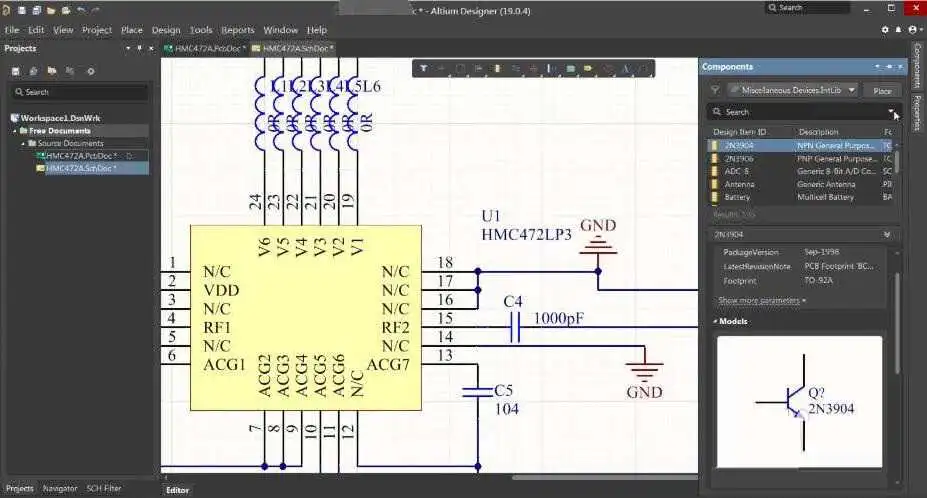
Task: Switch to the Navigator panel tab
Action: (x=60, y=489)
